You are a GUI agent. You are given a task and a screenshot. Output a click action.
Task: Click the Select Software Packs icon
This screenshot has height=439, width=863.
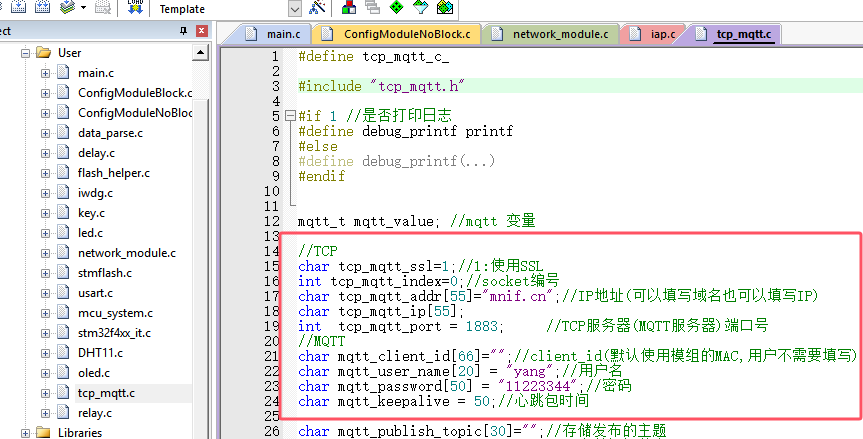pos(420,8)
